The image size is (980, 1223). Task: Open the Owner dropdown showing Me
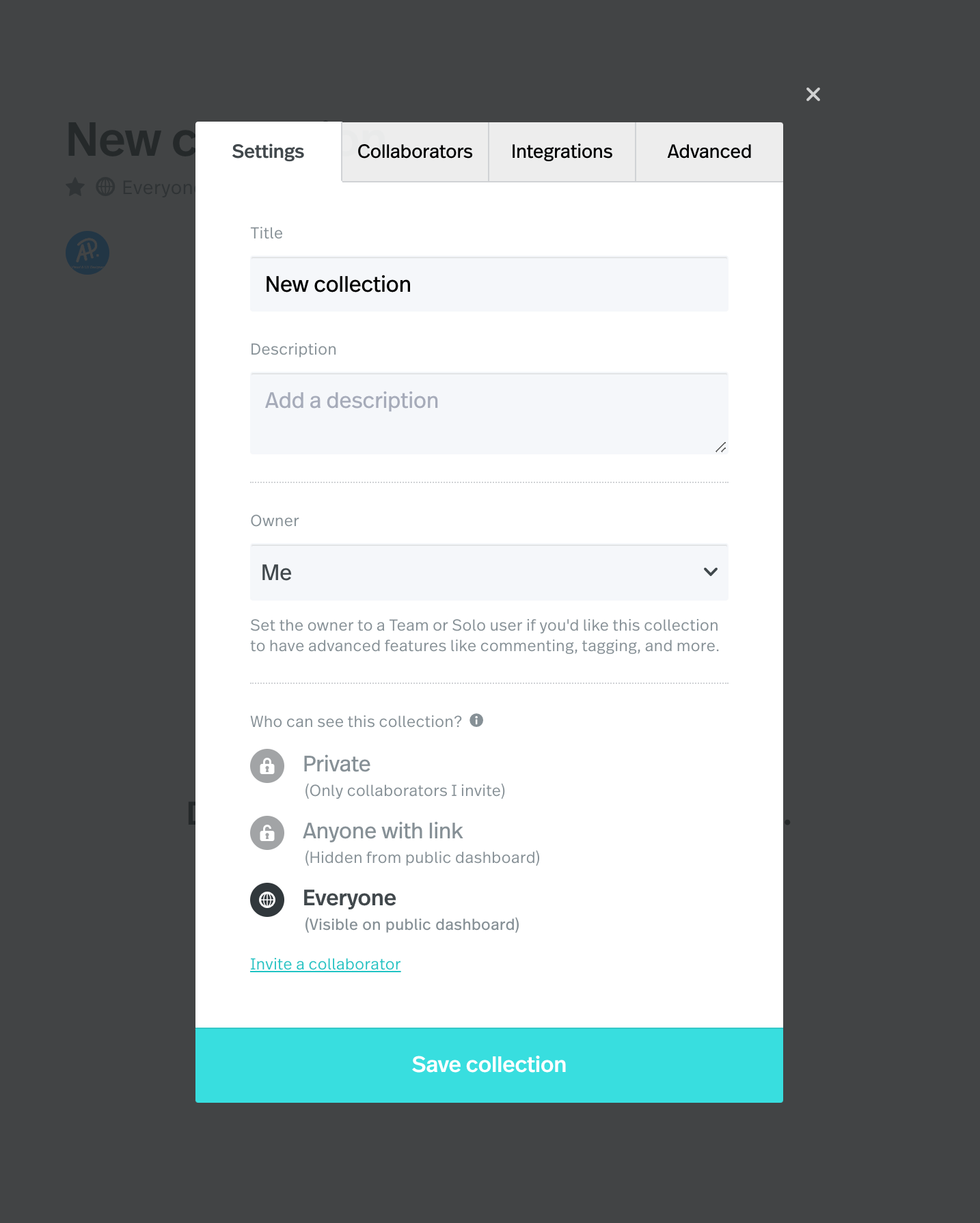[x=489, y=573]
